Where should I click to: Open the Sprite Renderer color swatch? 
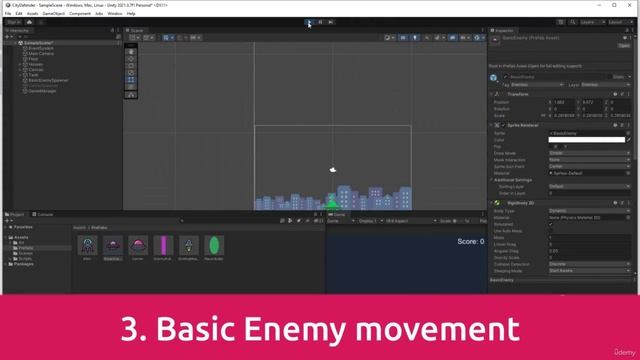coord(586,140)
